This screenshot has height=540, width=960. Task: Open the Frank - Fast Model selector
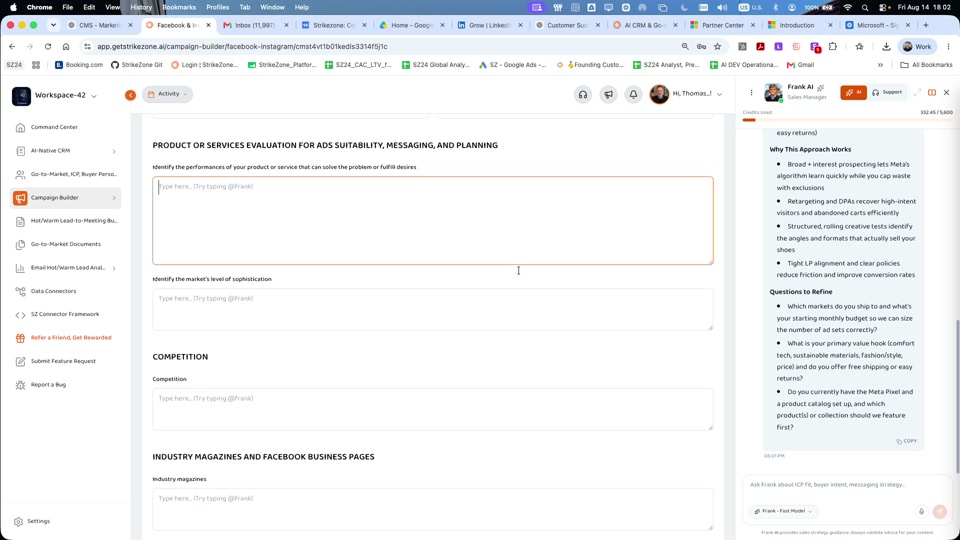pos(783,511)
